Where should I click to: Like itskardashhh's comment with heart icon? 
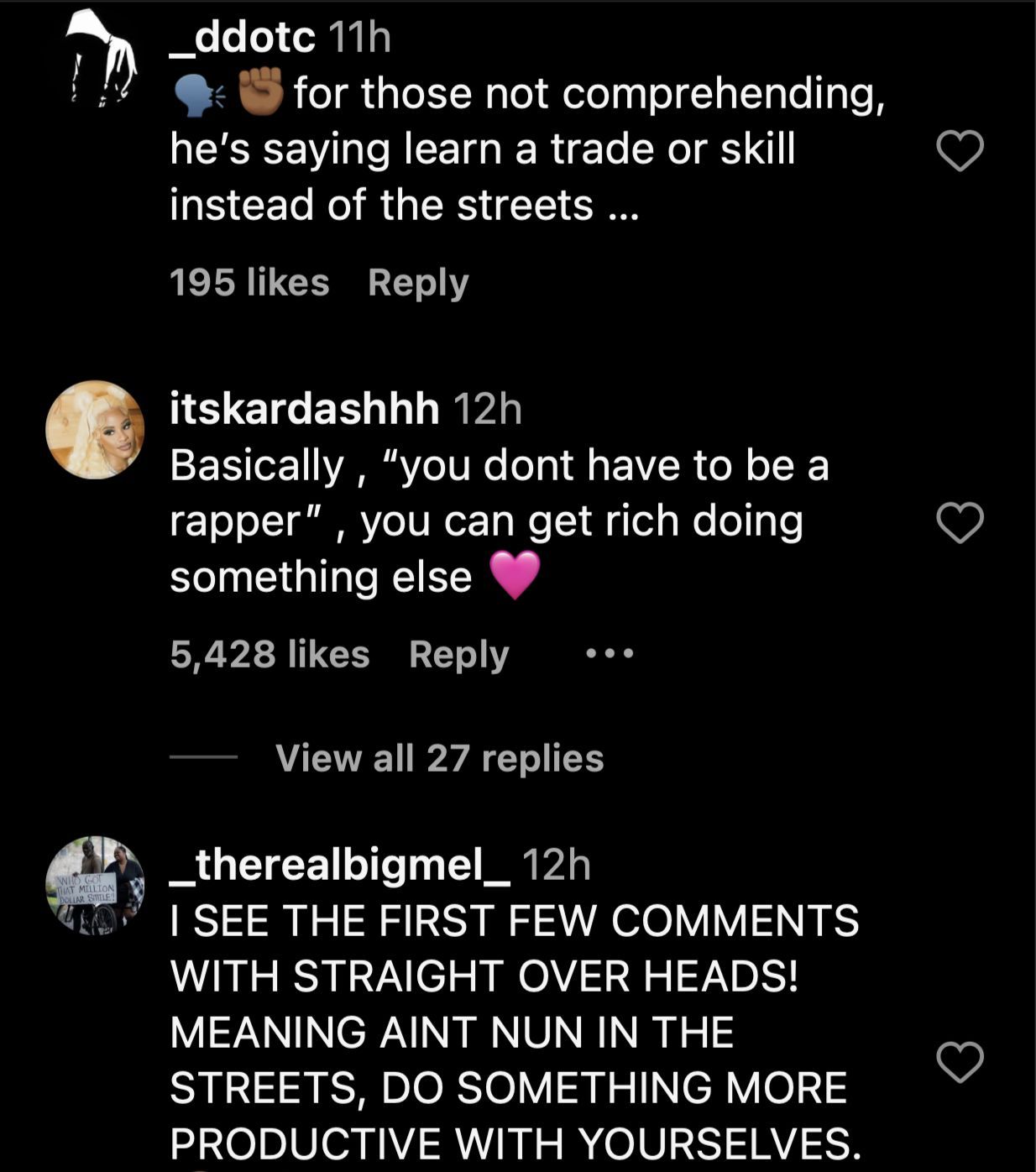pyautogui.click(x=960, y=524)
